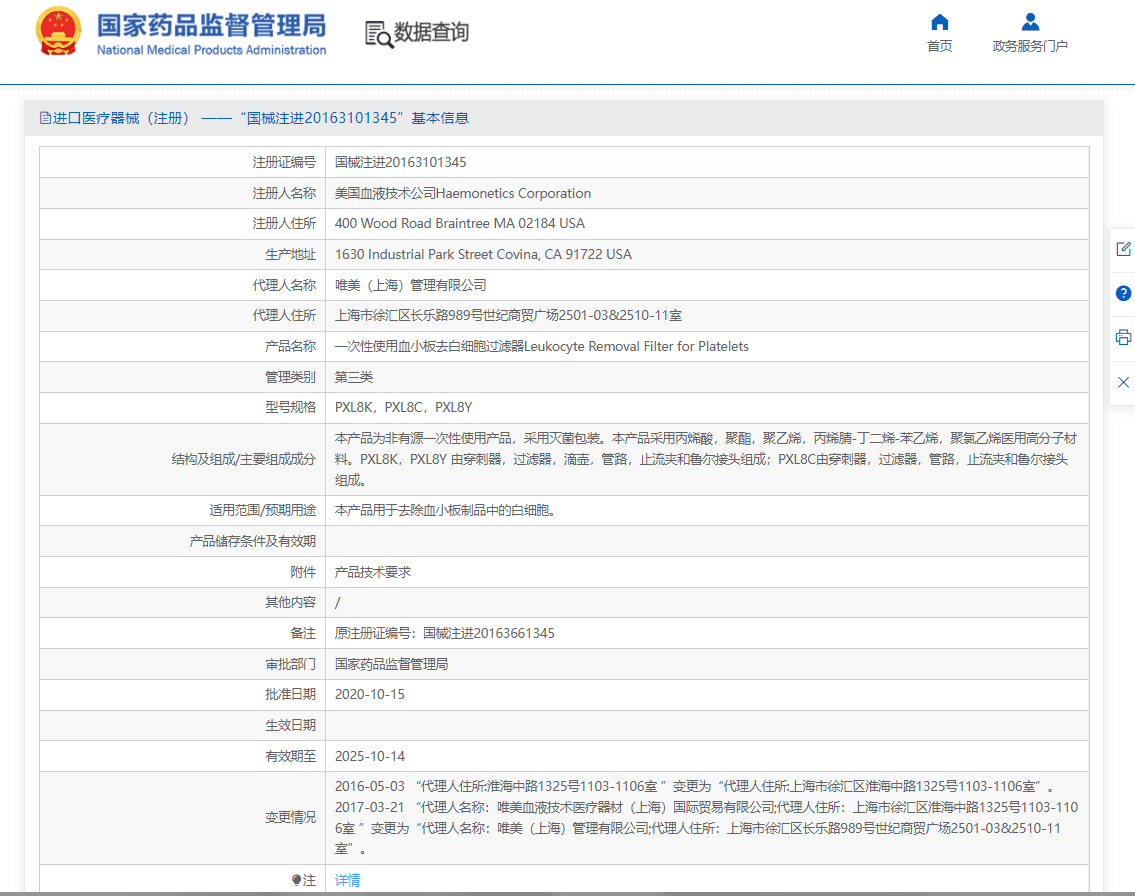Print the page via printer icon
This screenshot has width=1135, height=896.
[x=1123, y=337]
